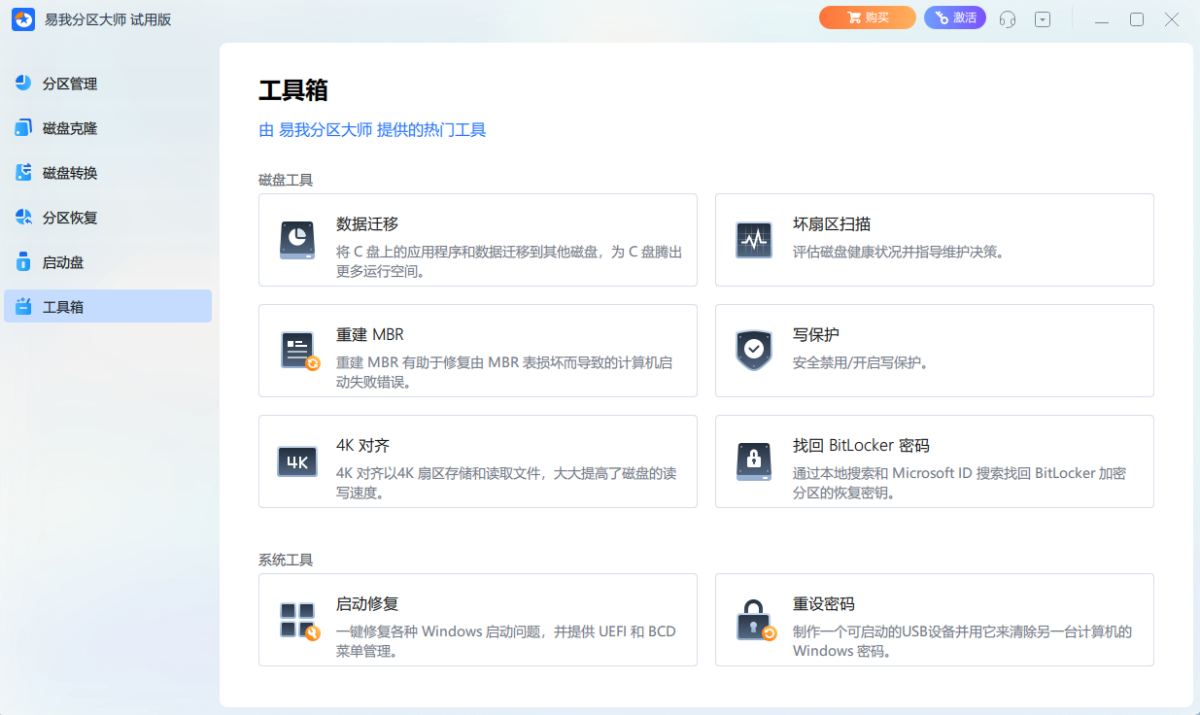Switch to 磁盘克隆 section
1200x715 pixels.
click(108, 128)
